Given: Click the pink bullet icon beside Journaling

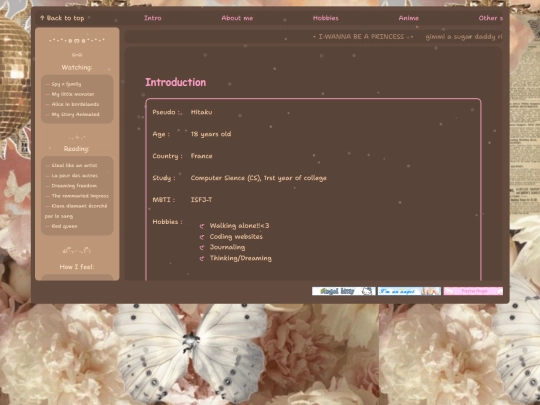Looking at the screenshot, I should coord(202,248).
